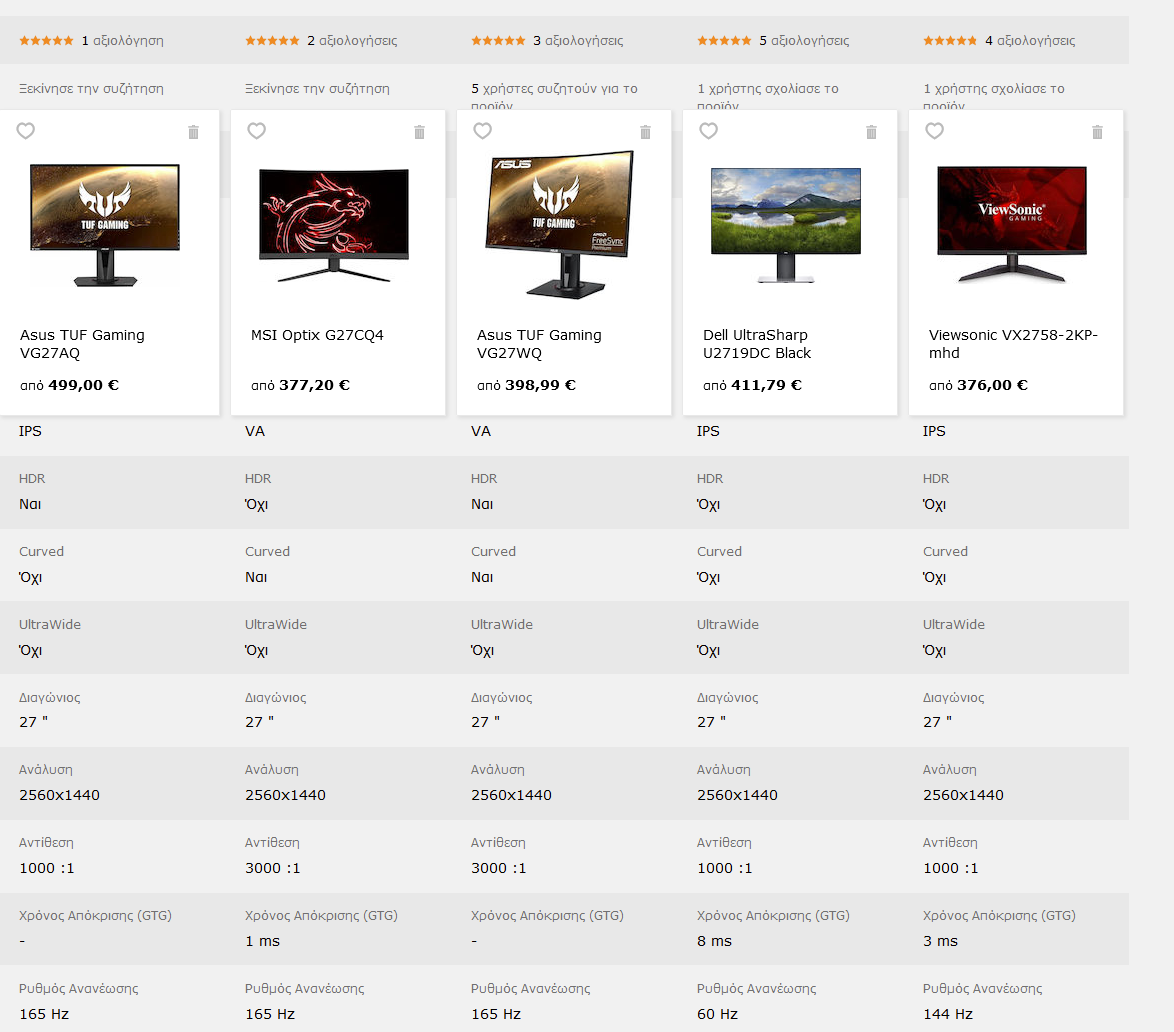Image resolution: width=1174 pixels, height=1032 pixels.
Task: Delete Viewsonic VX2758-2KP-mhd from comparison
Action: (x=1098, y=132)
